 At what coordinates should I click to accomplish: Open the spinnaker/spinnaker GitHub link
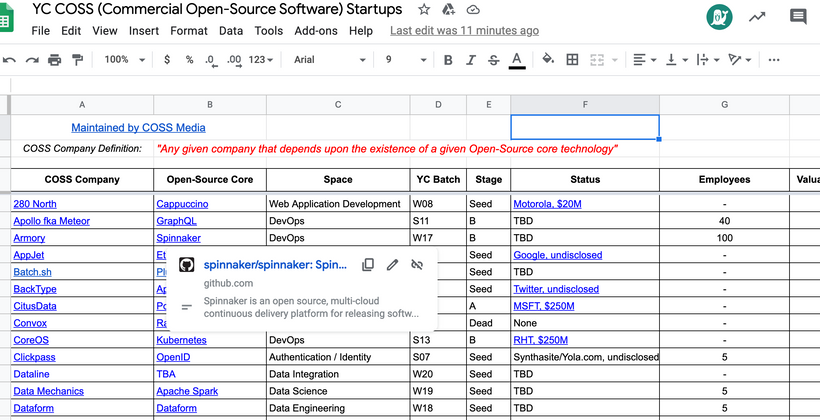click(275, 265)
